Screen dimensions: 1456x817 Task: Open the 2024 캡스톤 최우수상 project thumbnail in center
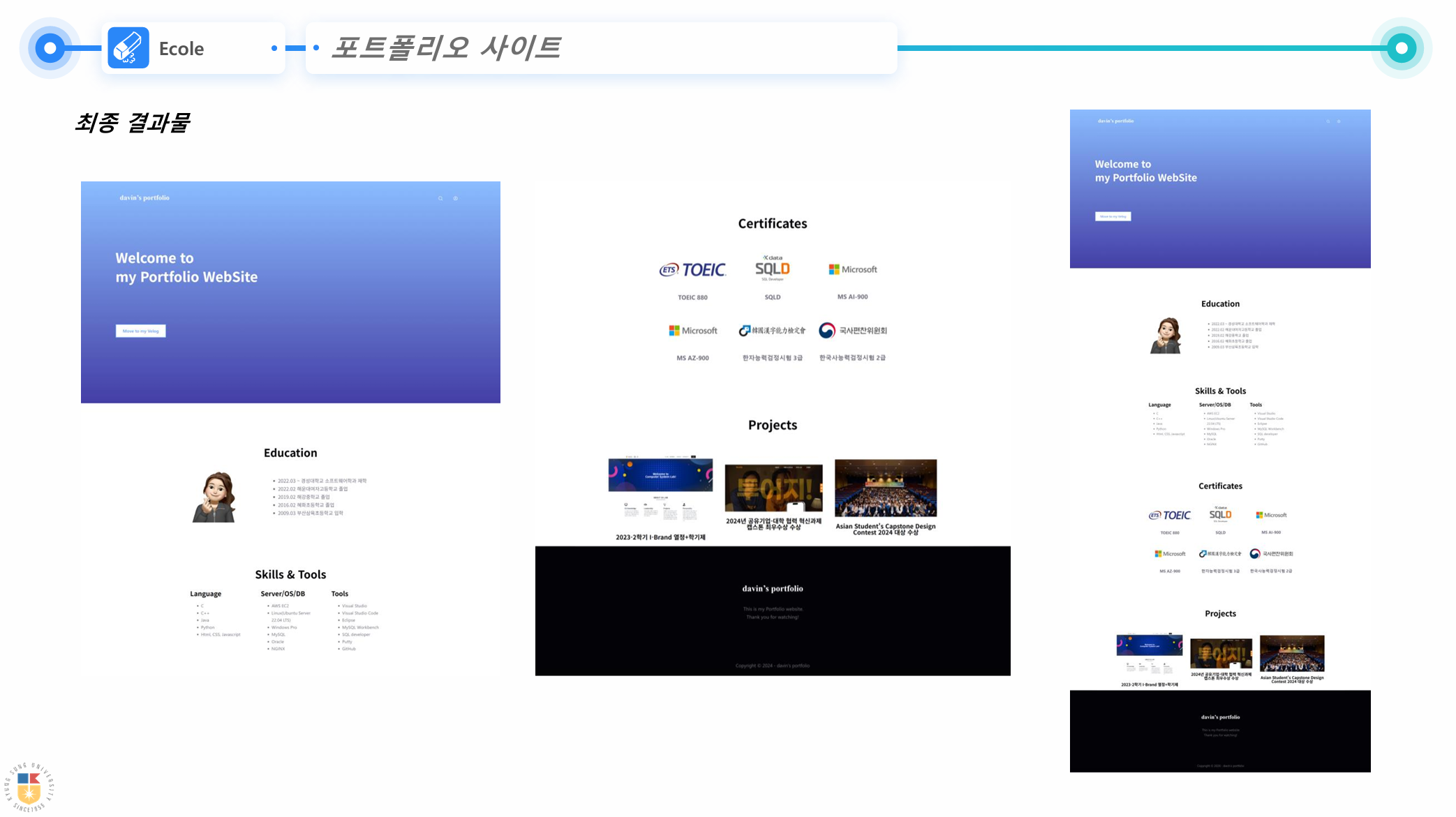coord(773,488)
